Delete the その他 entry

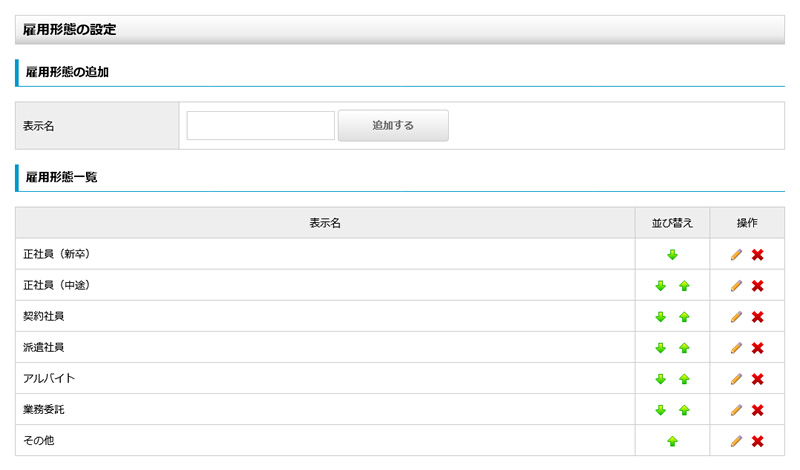tap(758, 441)
